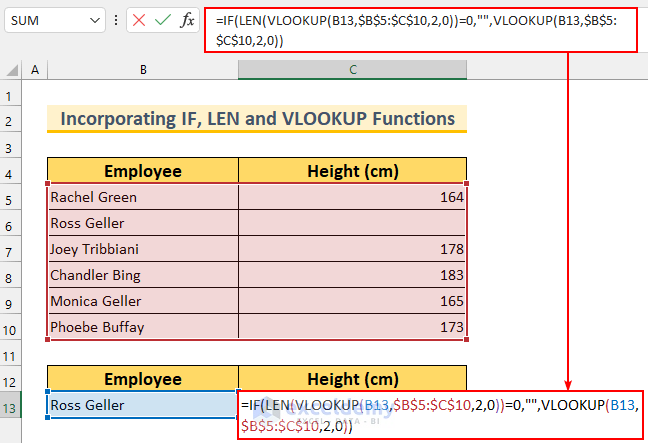Open the Name Box dropdown arrow
The image size is (648, 443).
[x=95, y=20]
